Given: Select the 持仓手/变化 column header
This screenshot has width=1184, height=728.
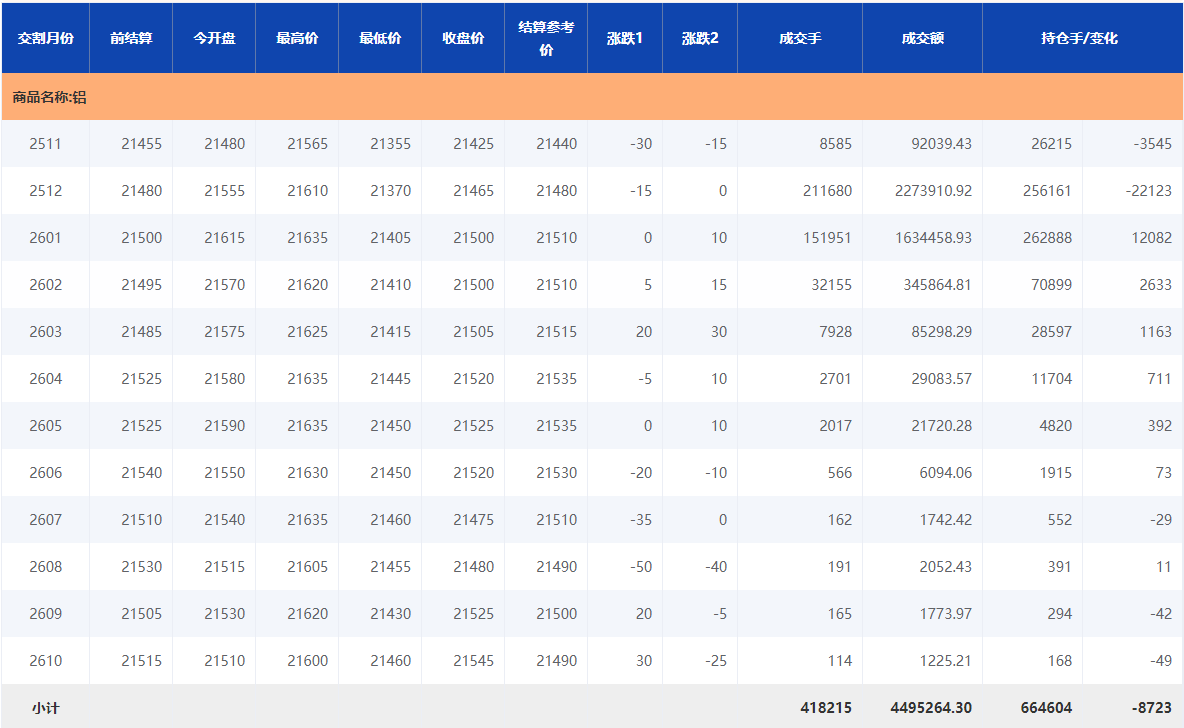Looking at the screenshot, I should point(1079,38).
